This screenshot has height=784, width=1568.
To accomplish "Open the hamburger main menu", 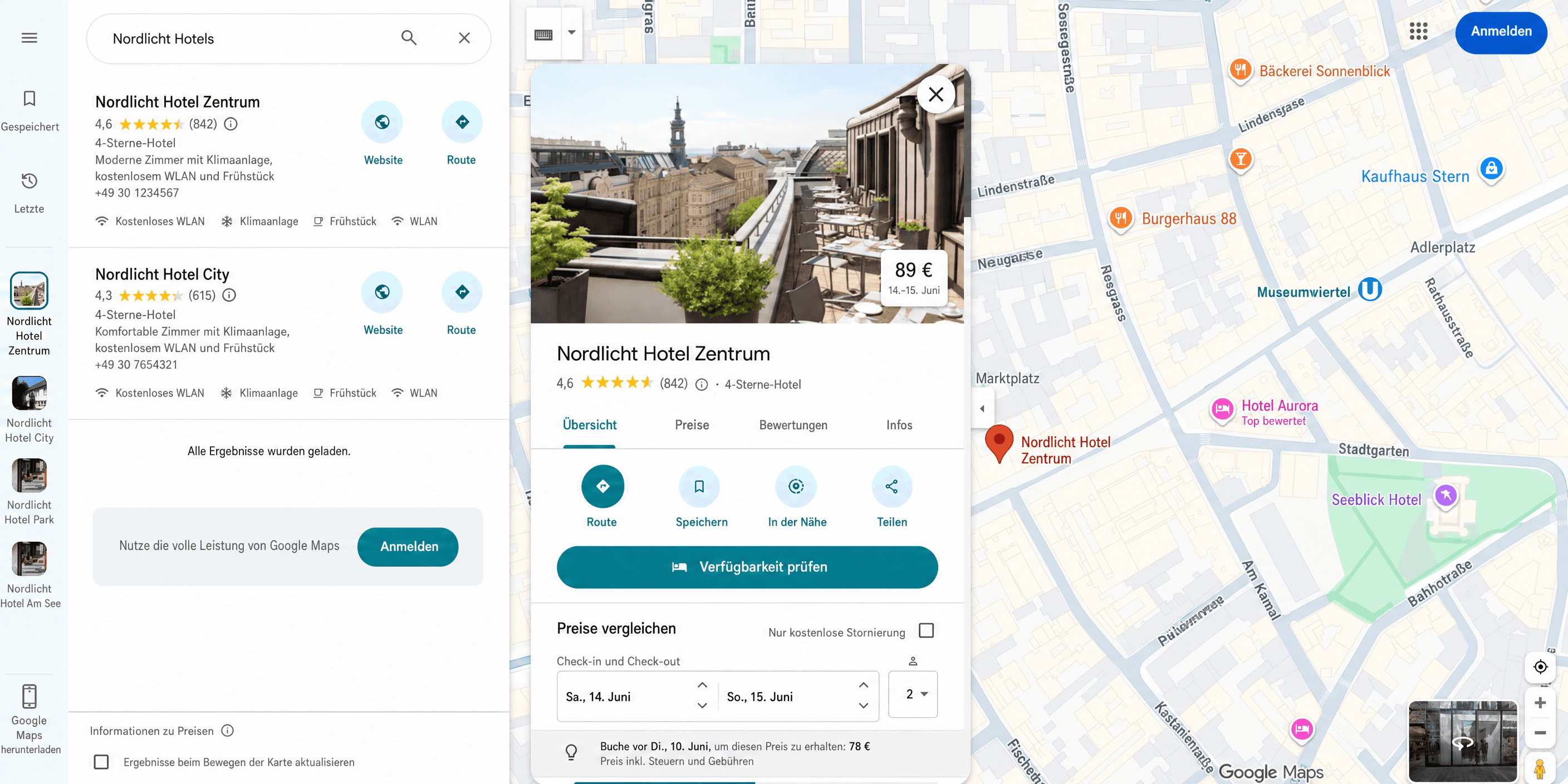I will point(29,38).
